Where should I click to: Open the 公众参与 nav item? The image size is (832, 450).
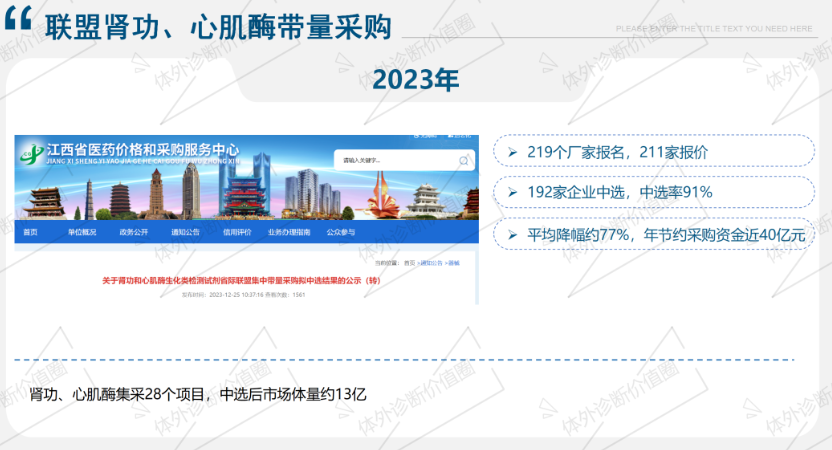click(x=341, y=233)
